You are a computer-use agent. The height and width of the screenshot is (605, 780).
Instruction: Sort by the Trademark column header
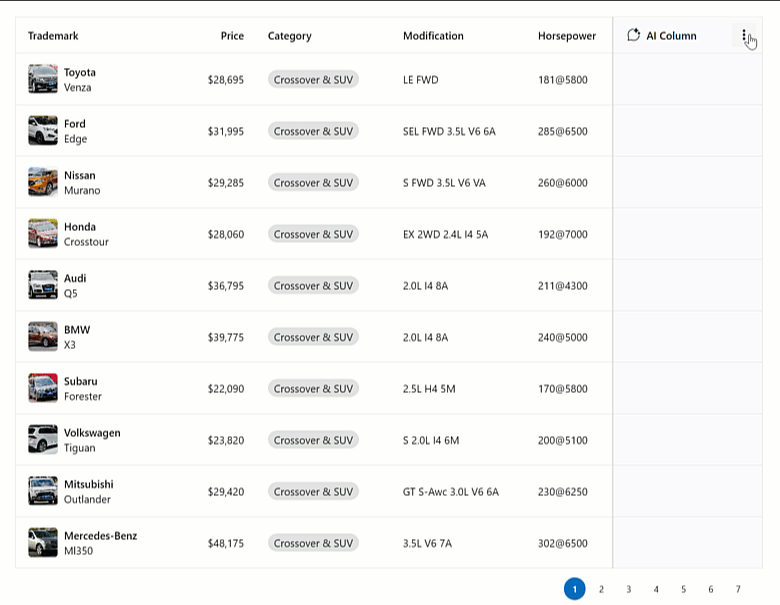coord(53,36)
